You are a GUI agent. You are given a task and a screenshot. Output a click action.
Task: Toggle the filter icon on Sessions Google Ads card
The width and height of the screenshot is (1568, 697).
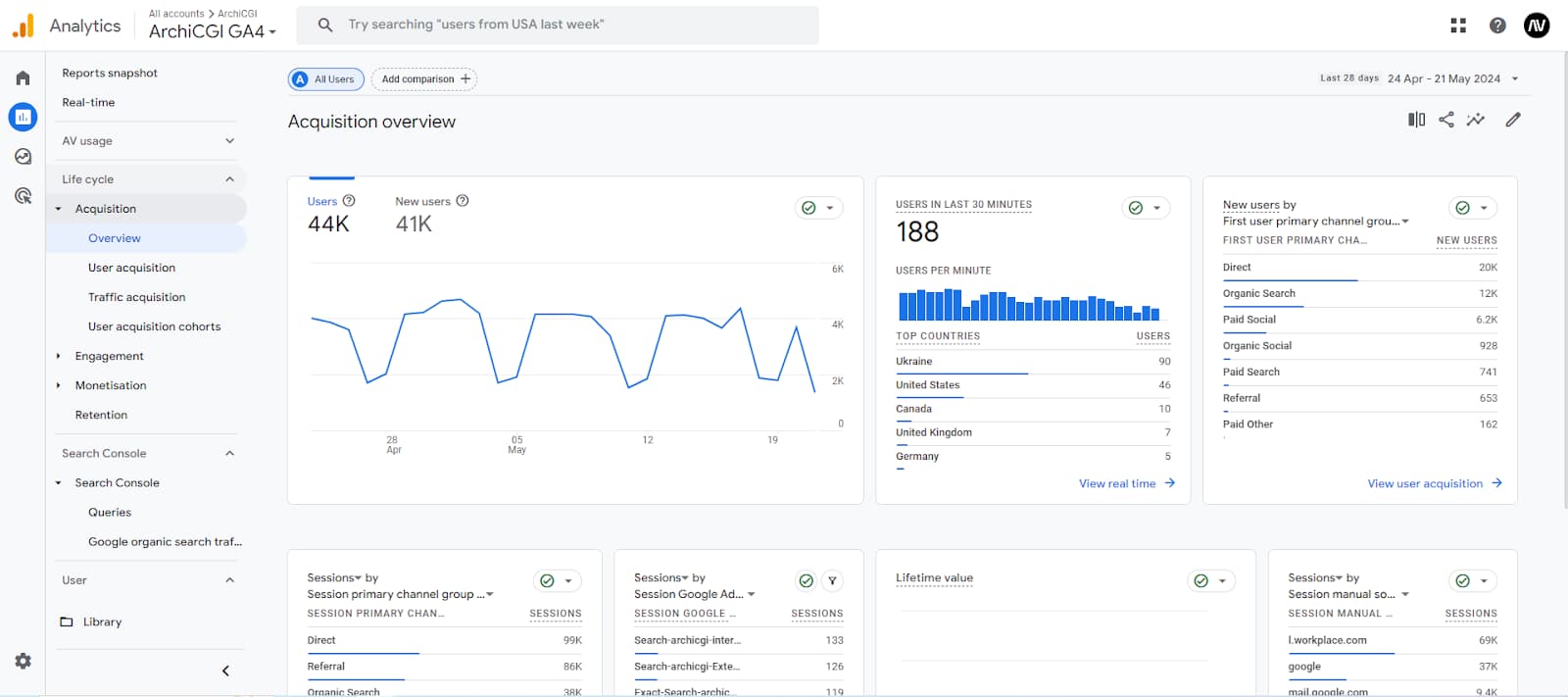[832, 581]
